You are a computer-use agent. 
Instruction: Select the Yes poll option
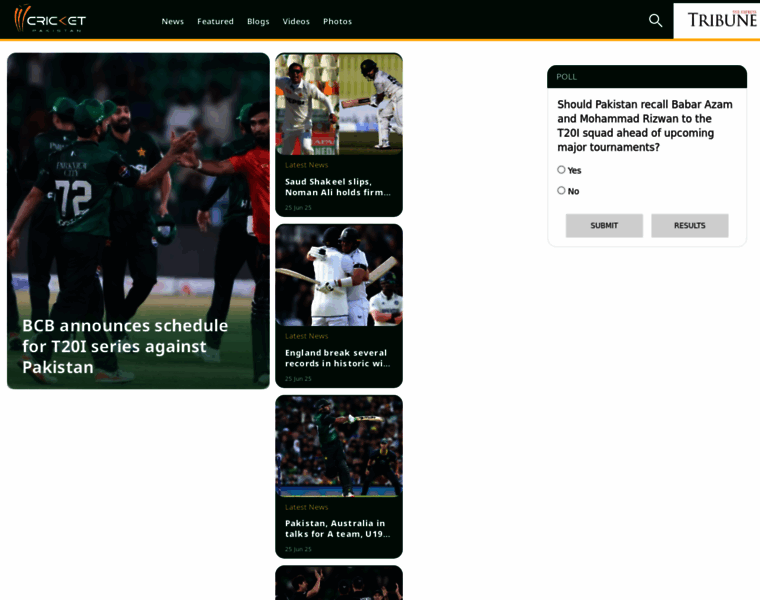[561, 170]
